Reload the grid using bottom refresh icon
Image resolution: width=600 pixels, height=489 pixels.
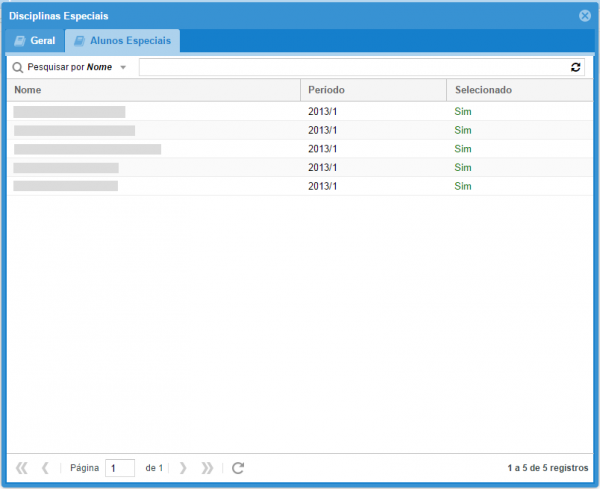pos(238,467)
